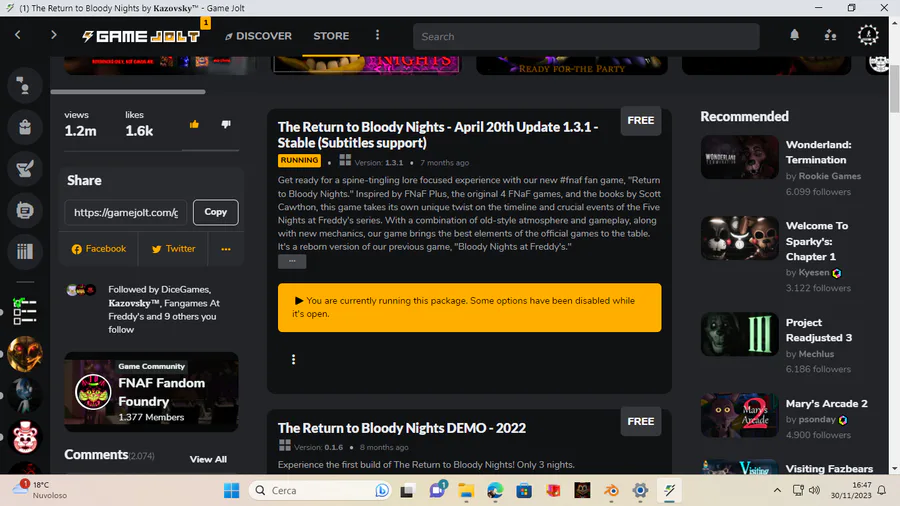900x506 pixels.
Task: Open Welcome To Sparky's: Chapter 1 thumbnail
Action: point(739,238)
